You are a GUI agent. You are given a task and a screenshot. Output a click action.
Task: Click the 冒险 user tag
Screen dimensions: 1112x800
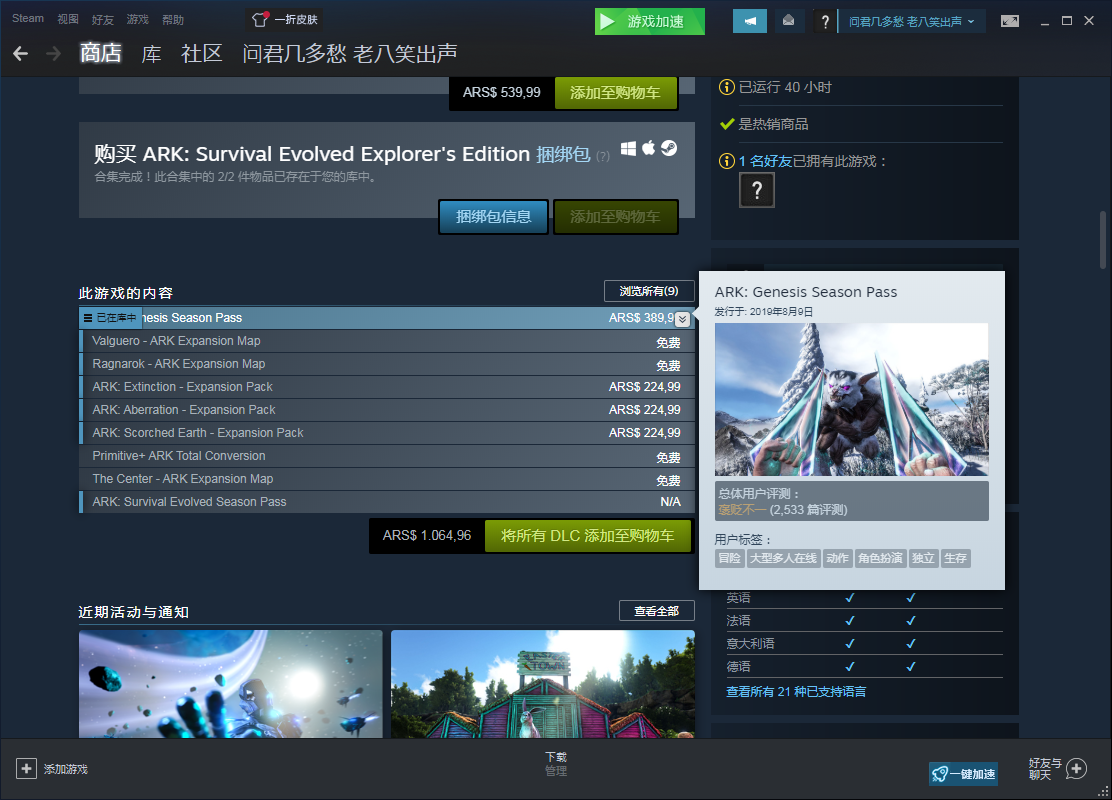(x=730, y=558)
